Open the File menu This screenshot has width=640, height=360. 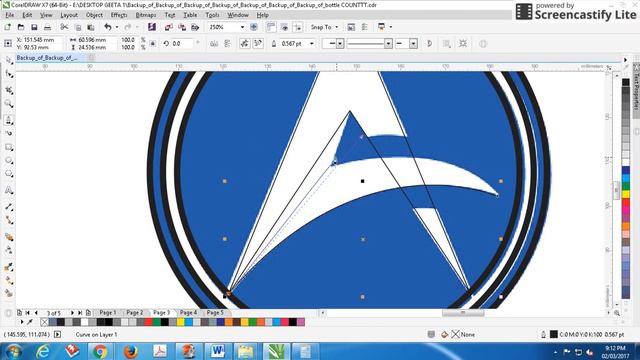click(9, 15)
